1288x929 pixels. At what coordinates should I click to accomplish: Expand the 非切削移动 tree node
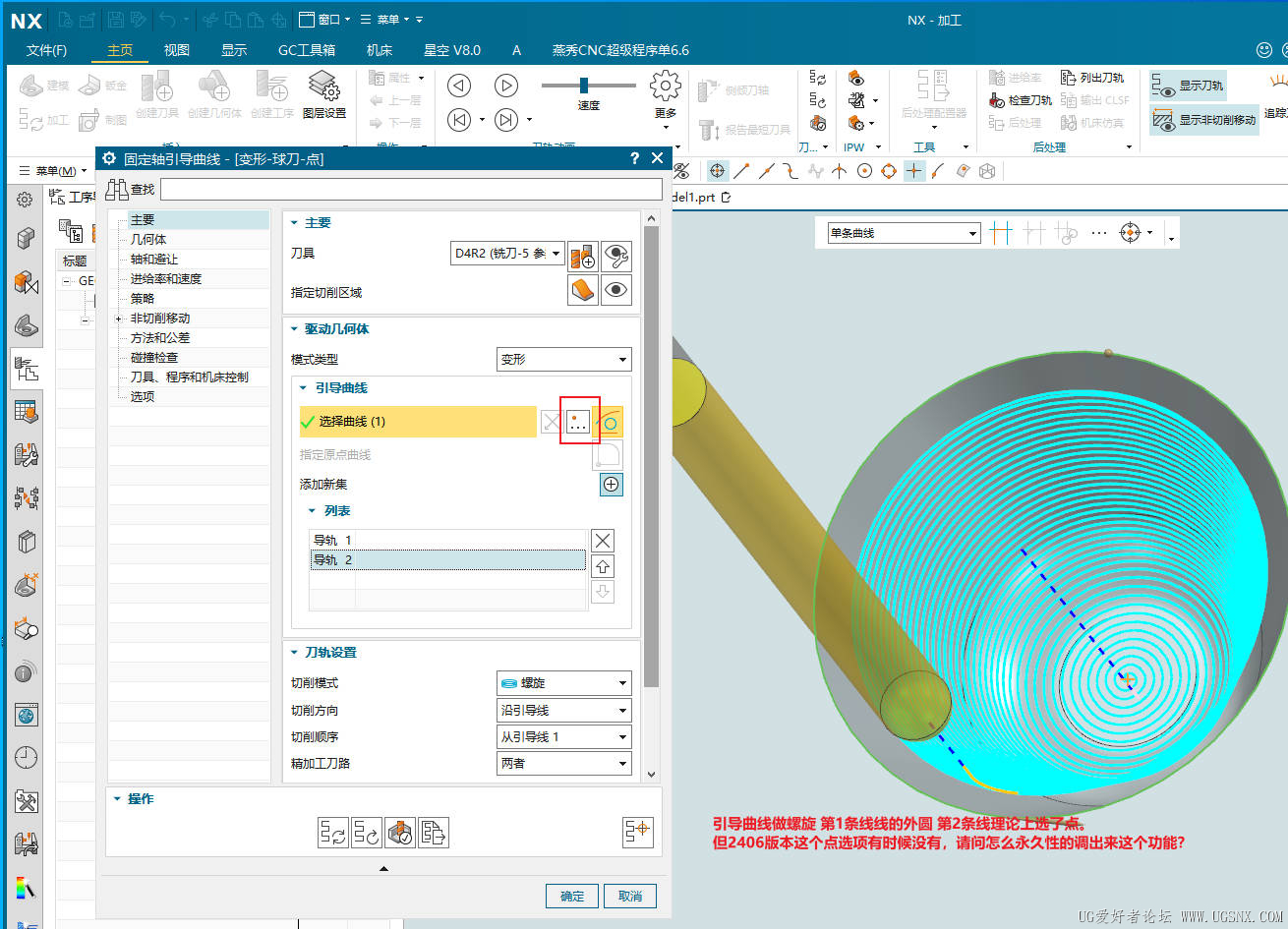(x=118, y=319)
